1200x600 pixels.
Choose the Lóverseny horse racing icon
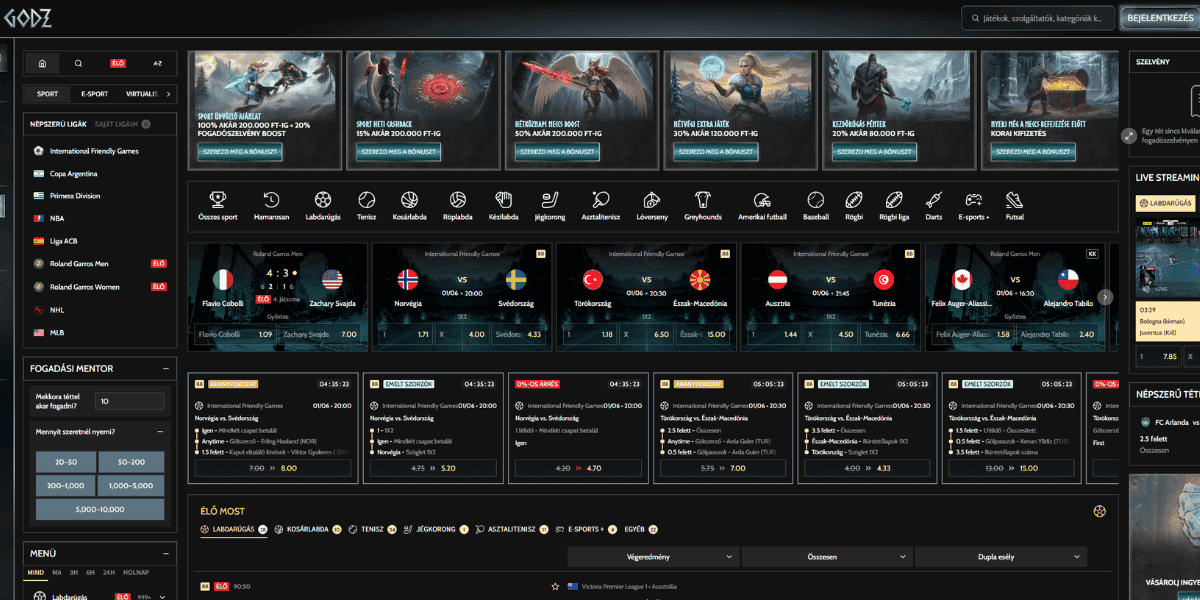tap(652, 199)
